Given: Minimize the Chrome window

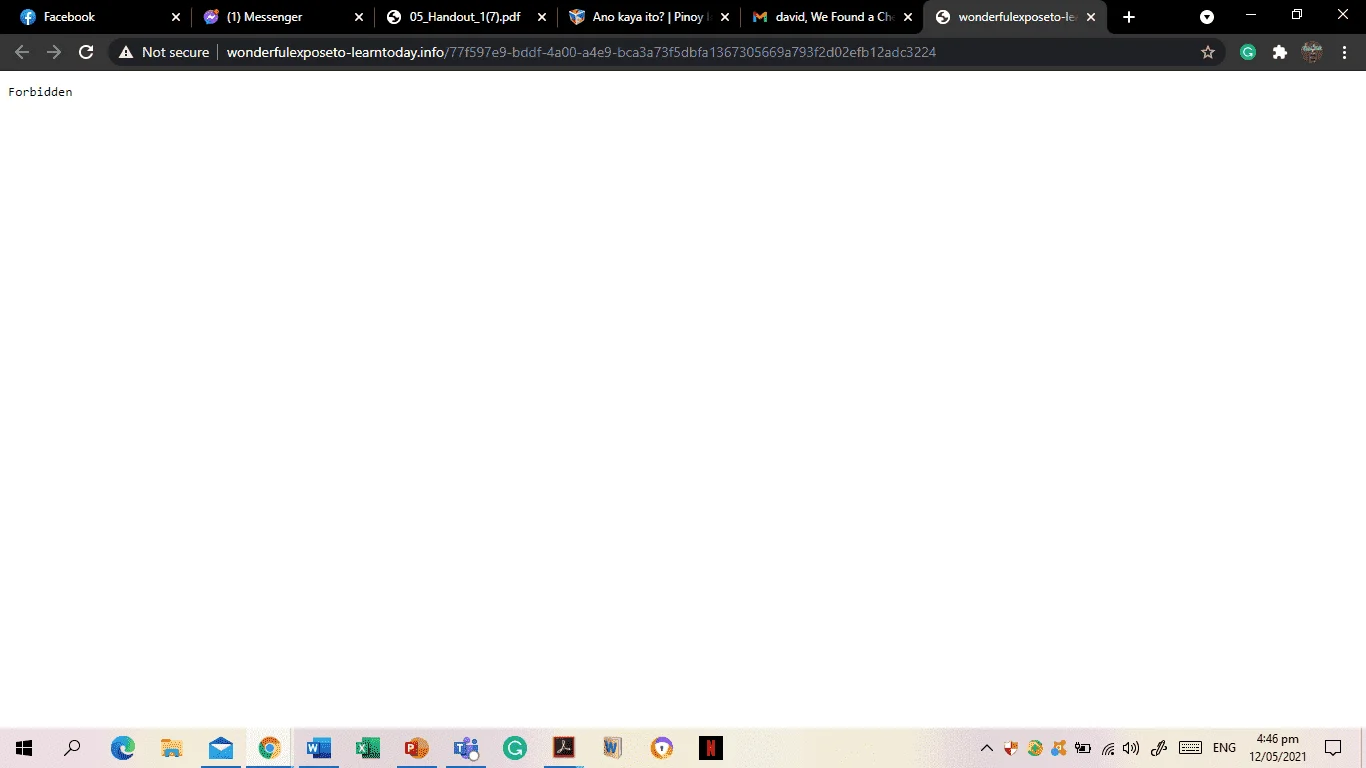Looking at the screenshot, I should pyautogui.click(x=1251, y=15).
